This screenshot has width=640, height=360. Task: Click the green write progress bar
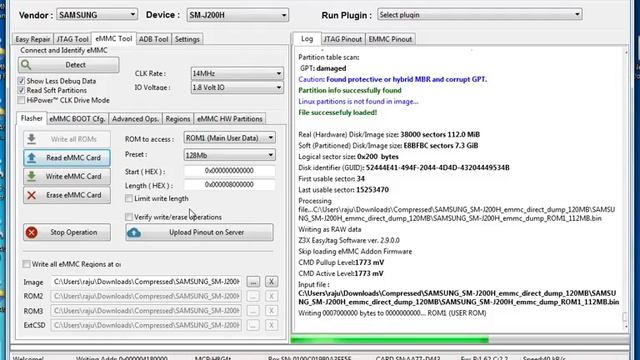(390, 340)
